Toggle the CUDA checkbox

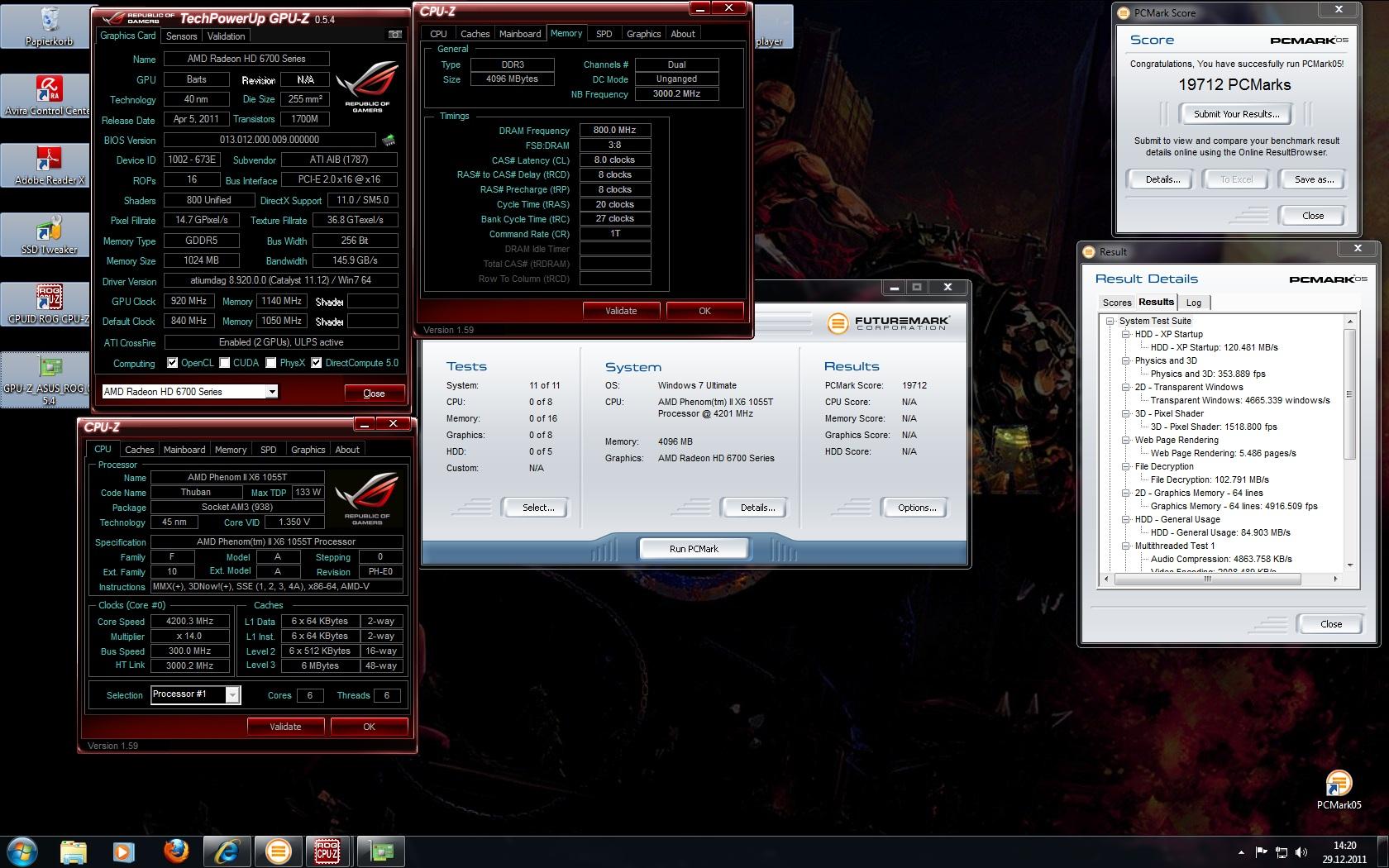224,363
